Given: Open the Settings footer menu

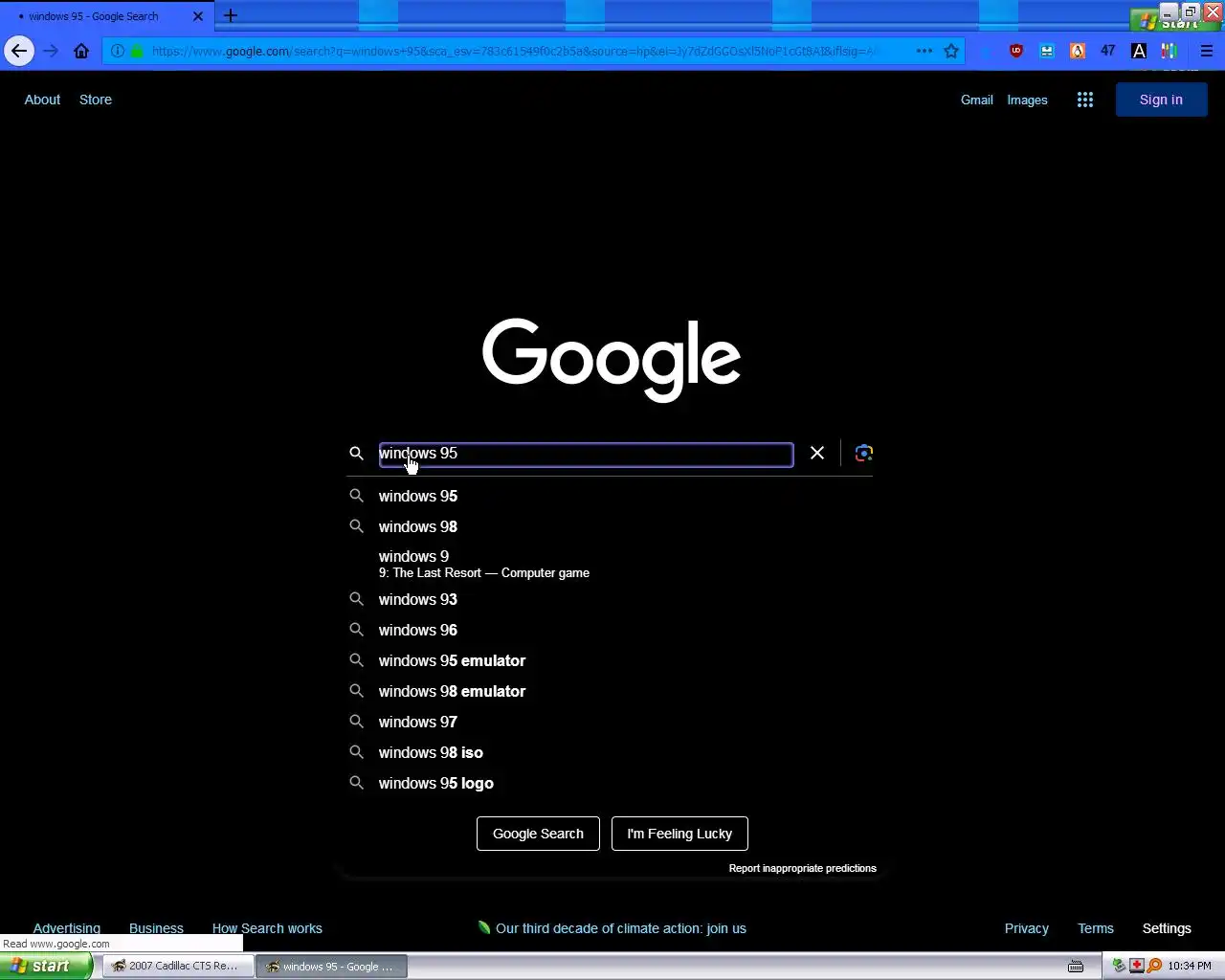Looking at the screenshot, I should point(1167,928).
